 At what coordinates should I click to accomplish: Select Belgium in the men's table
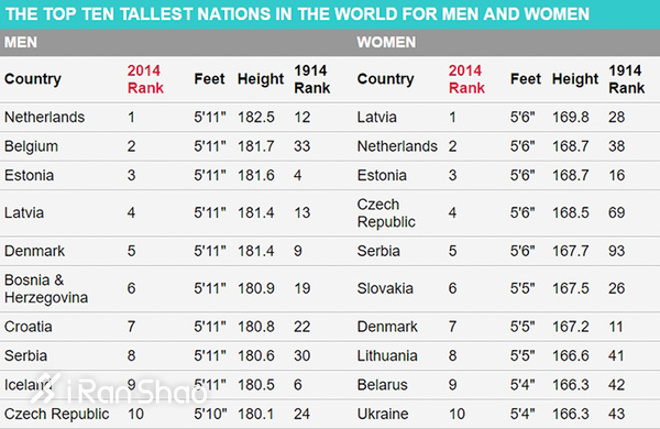pos(31,146)
